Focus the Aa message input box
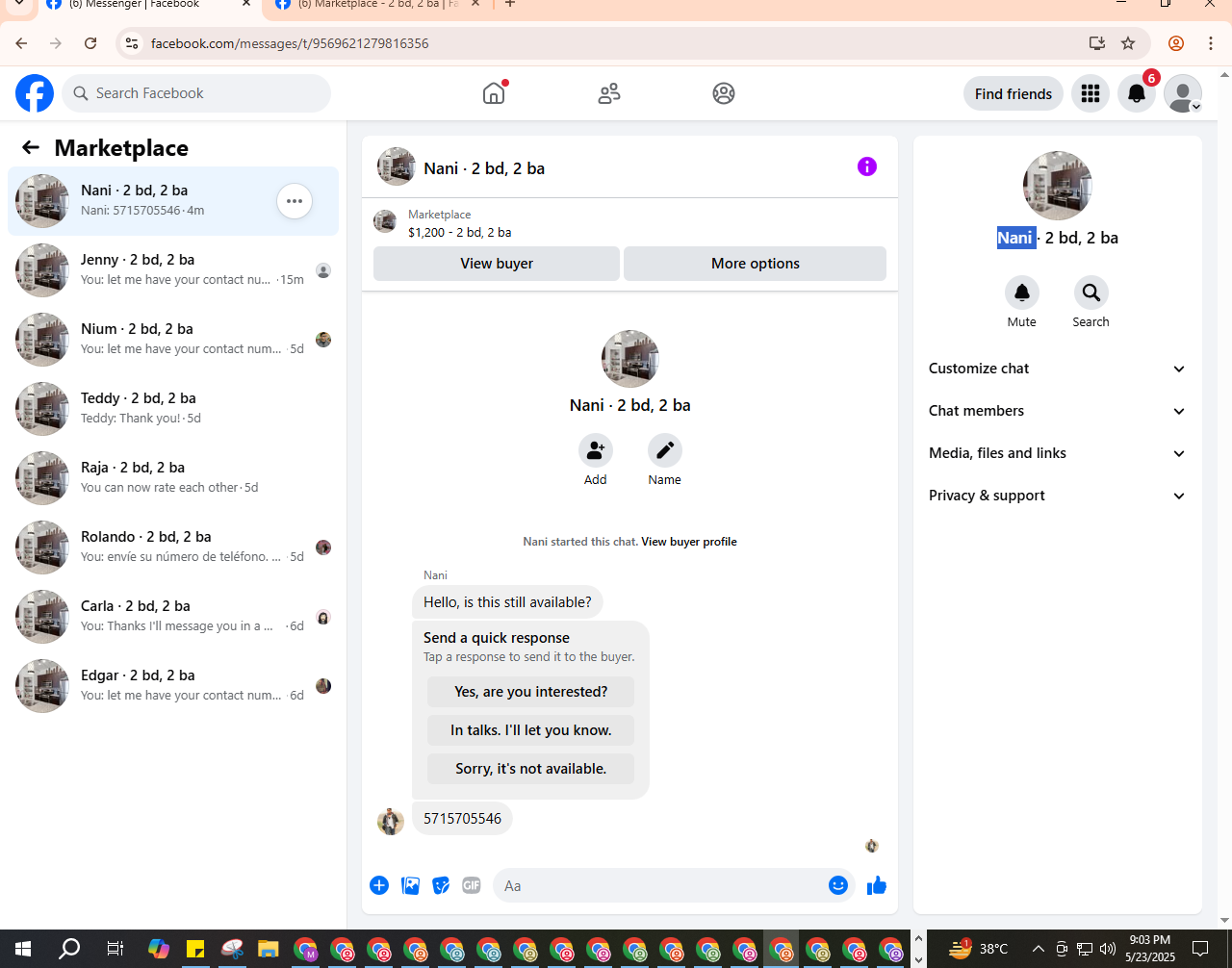The image size is (1232, 968). 664,885
